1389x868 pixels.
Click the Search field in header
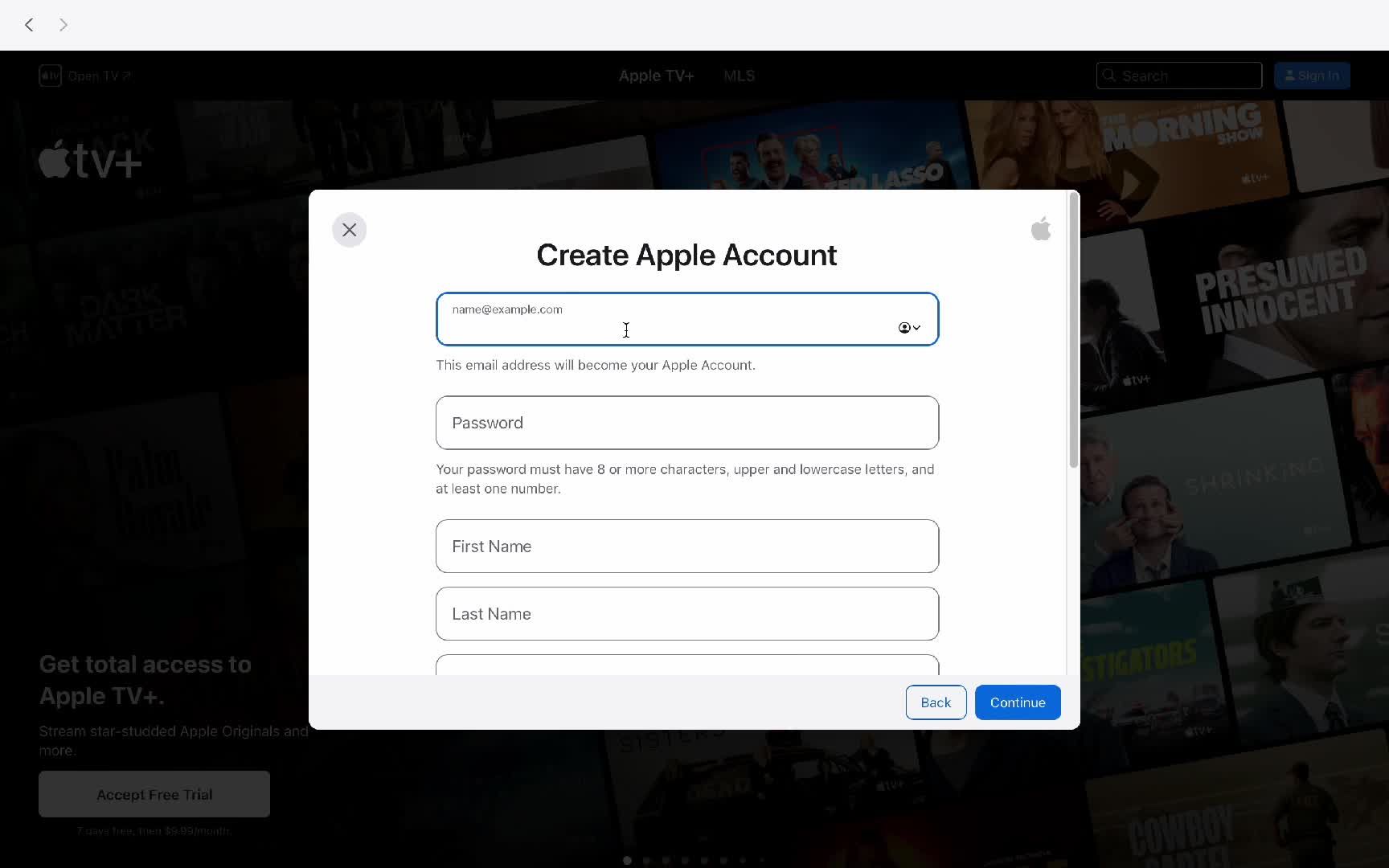[x=1178, y=76]
